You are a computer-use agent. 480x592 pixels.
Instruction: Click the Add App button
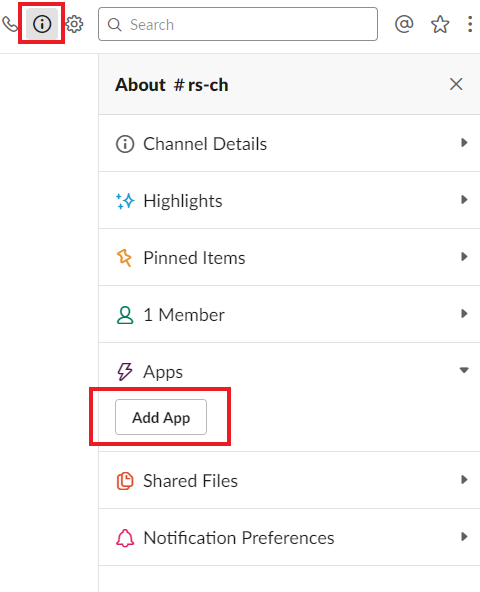[161, 417]
